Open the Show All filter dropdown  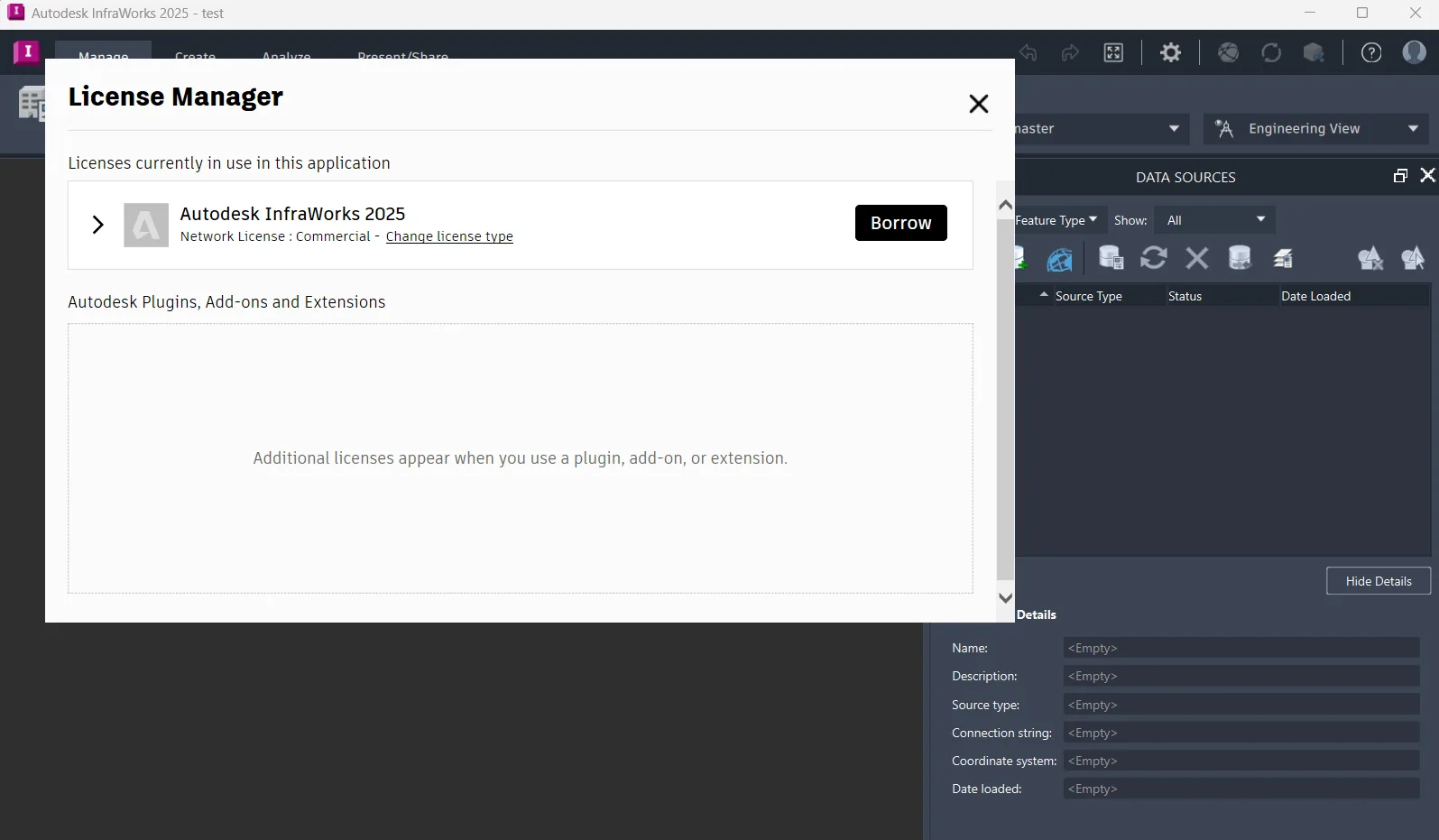[x=1215, y=220]
